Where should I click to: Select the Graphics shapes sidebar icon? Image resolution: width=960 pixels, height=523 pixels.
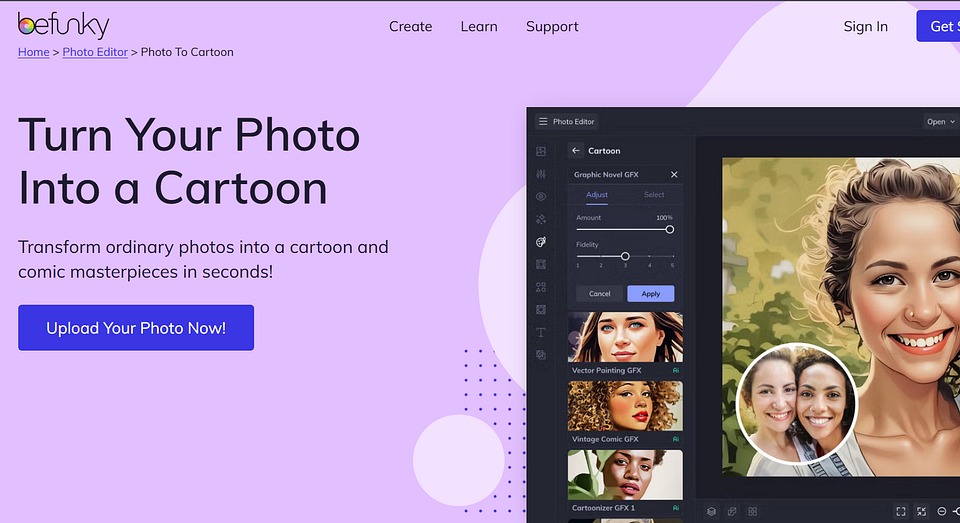541,287
